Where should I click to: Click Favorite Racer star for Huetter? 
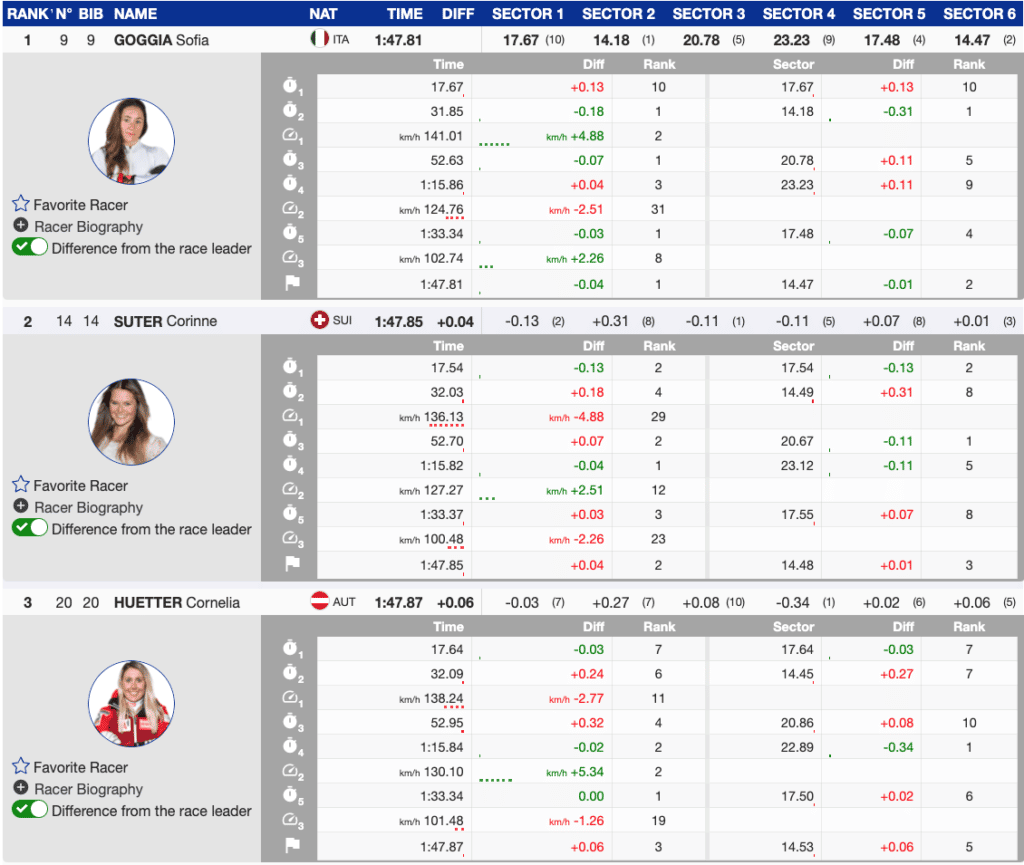click(21, 767)
